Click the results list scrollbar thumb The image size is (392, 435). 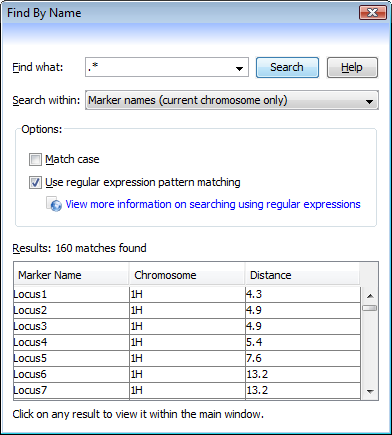(370, 308)
